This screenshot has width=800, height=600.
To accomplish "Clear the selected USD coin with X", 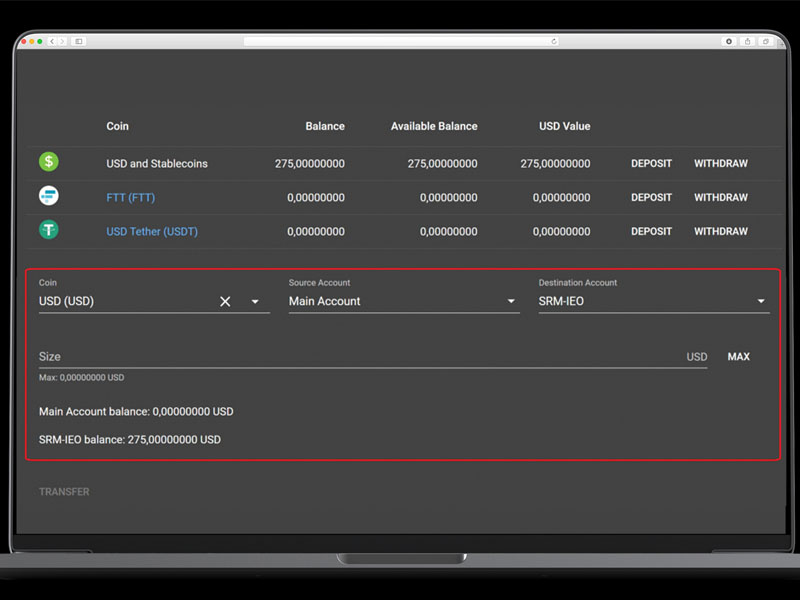I will [x=225, y=302].
